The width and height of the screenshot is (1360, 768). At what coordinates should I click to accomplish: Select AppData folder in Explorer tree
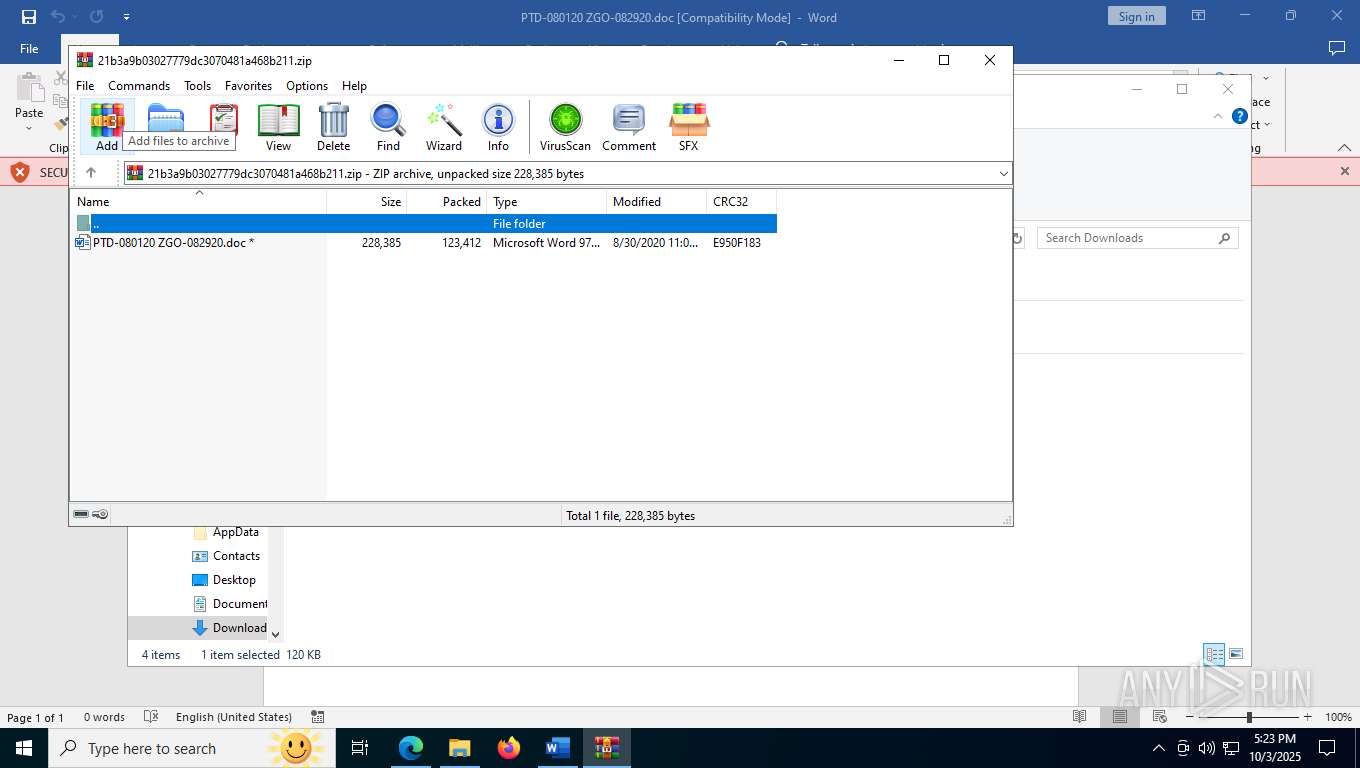click(x=226, y=532)
